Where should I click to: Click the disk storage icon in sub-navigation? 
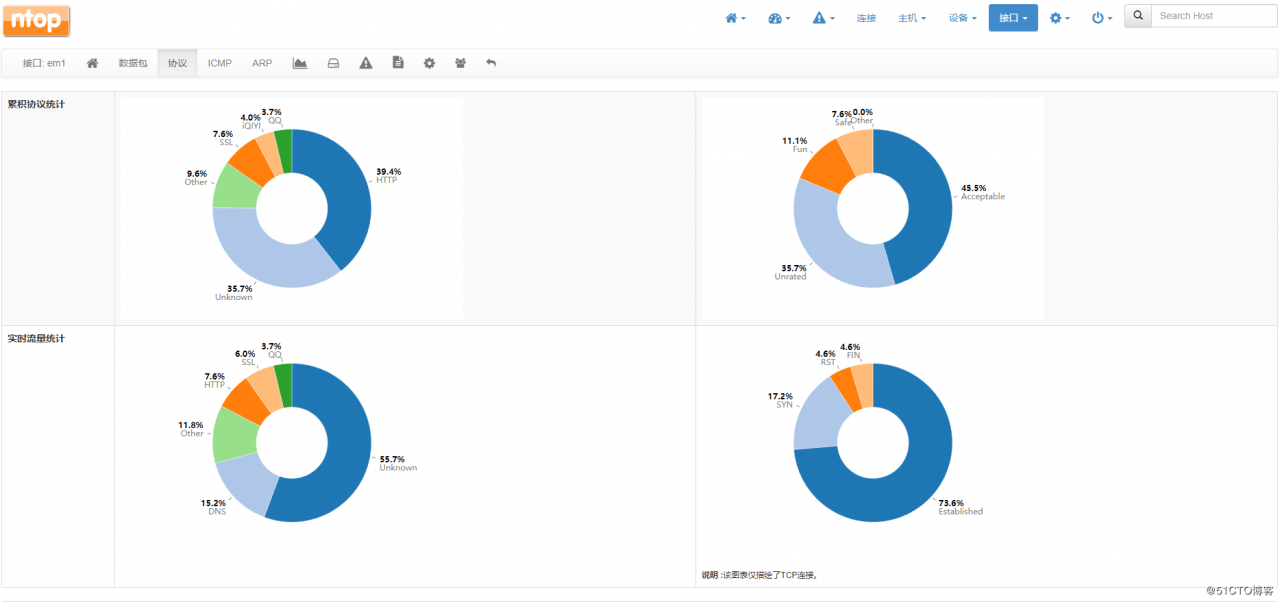pyautogui.click(x=333, y=63)
